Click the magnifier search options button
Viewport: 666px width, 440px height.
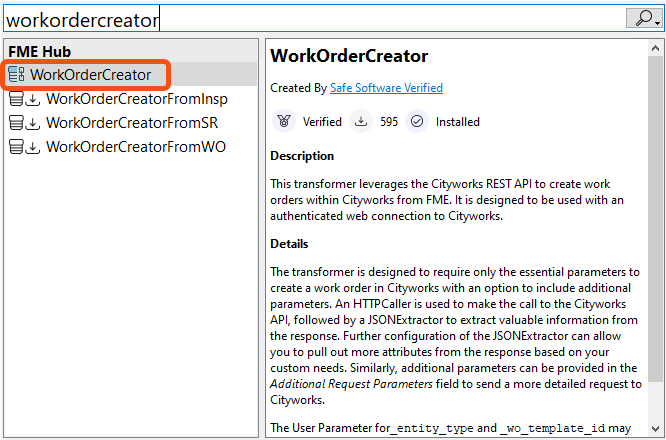644,18
